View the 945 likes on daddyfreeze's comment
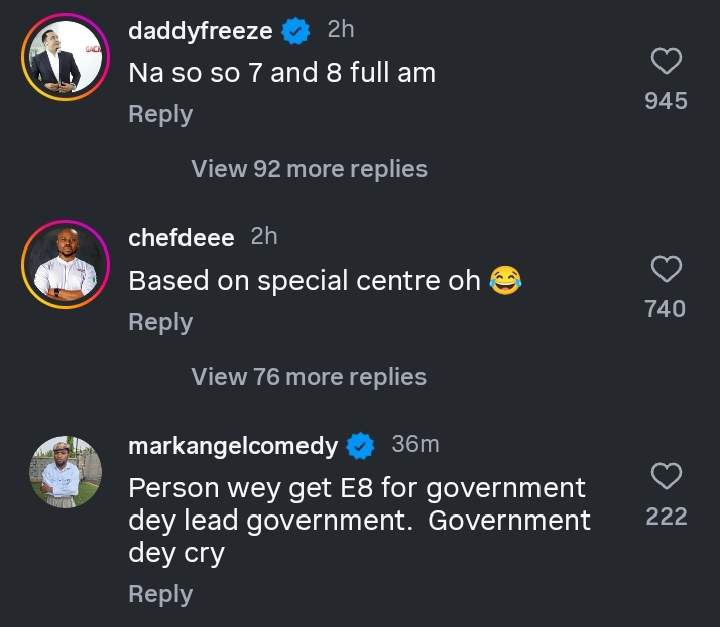The height and width of the screenshot is (627, 720). [x=666, y=100]
